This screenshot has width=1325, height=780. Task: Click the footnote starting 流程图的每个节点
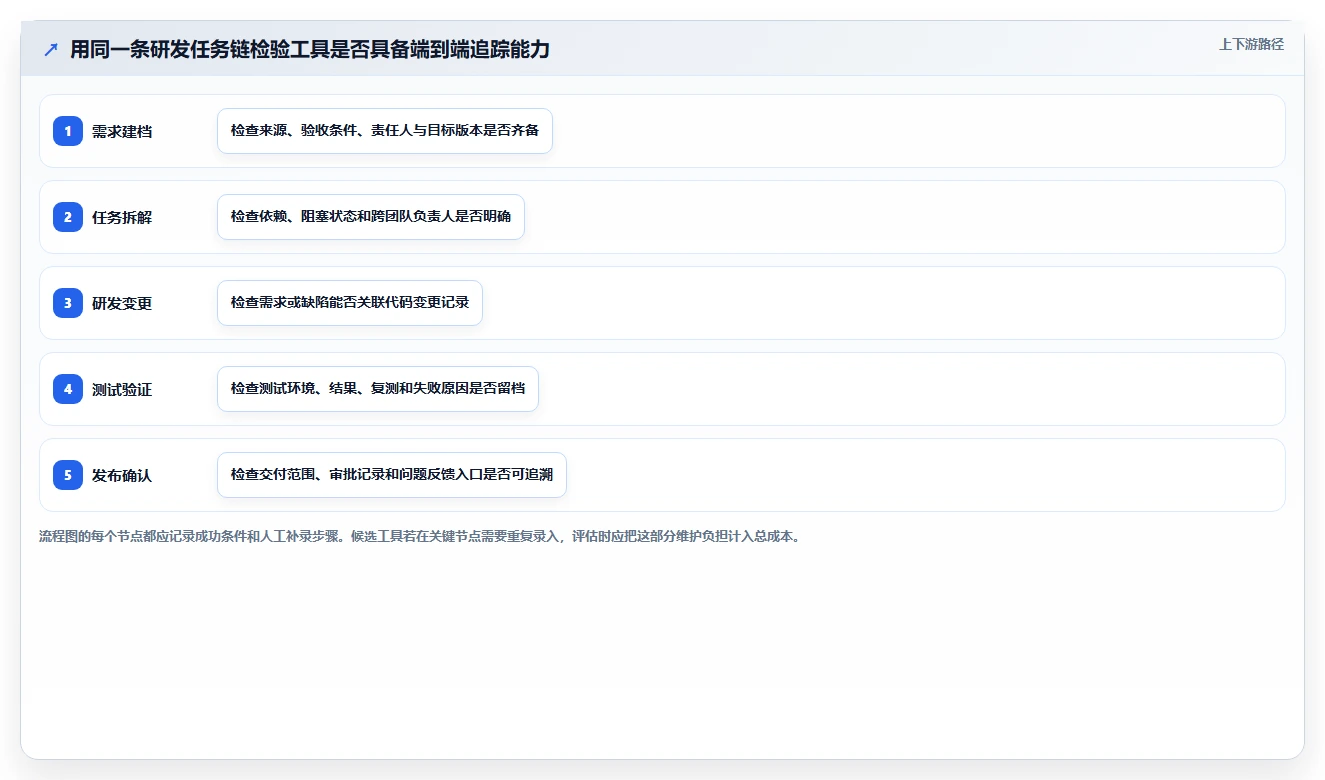(420, 536)
